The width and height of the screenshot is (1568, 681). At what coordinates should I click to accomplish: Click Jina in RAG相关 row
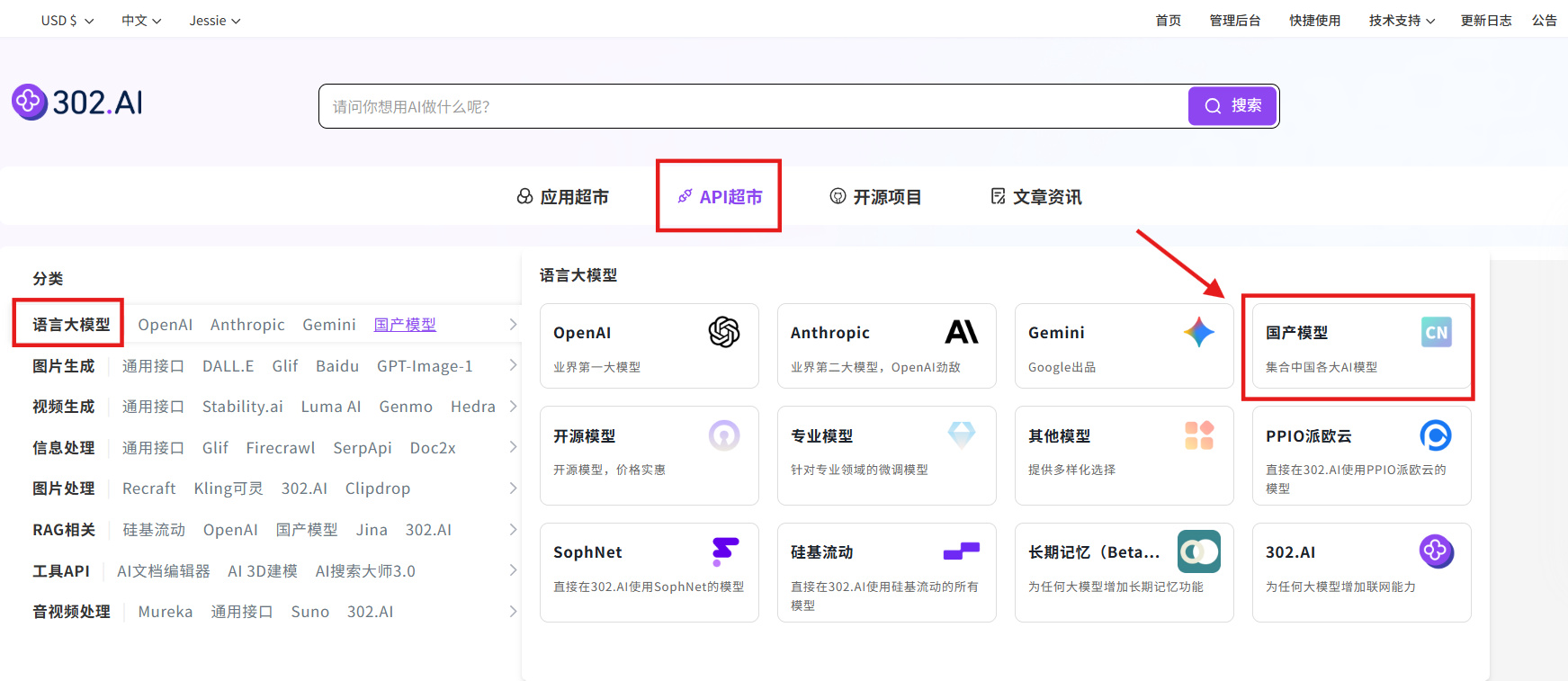click(x=372, y=530)
